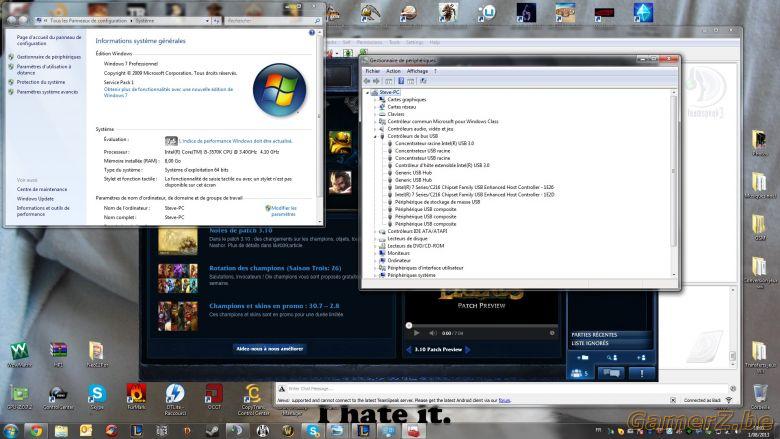Click the help icon in System window
The height and width of the screenshot is (439, 780).
[311, 32]
